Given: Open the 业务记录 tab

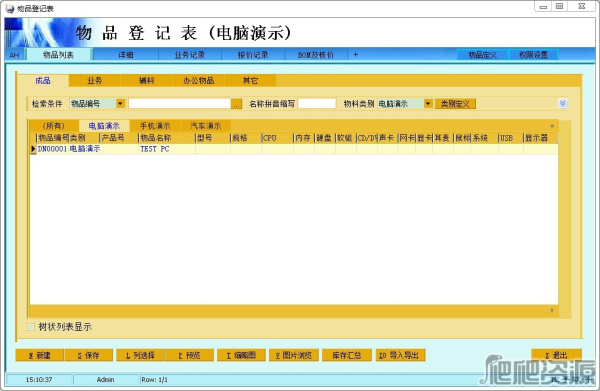Looking at the screenshot, I should (x=189, y=55).
